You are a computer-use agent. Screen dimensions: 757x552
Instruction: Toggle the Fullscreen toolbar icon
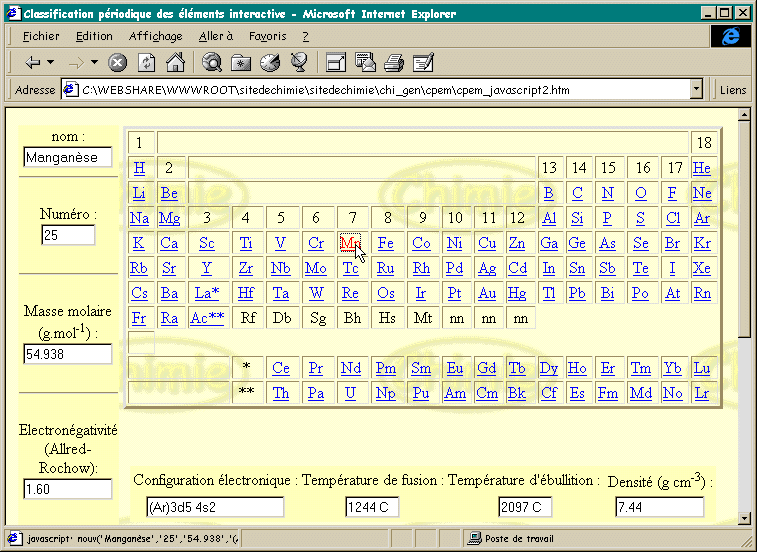336,62
